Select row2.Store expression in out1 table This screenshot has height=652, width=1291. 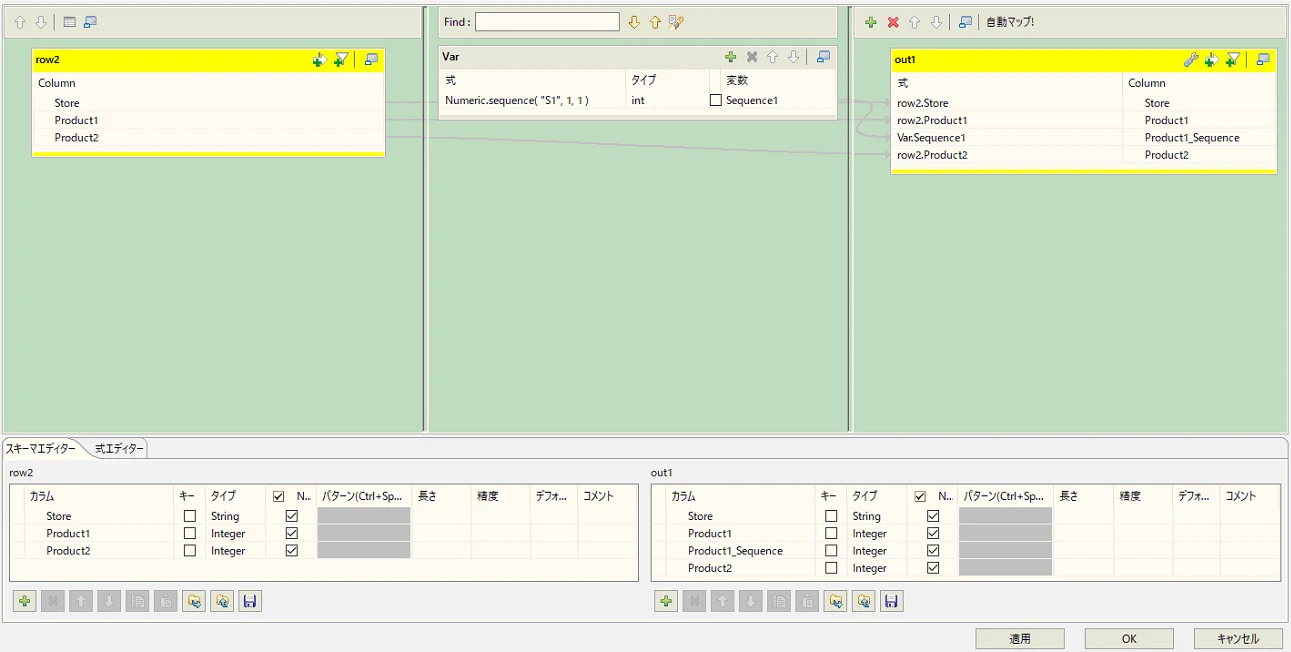[923, 103]
